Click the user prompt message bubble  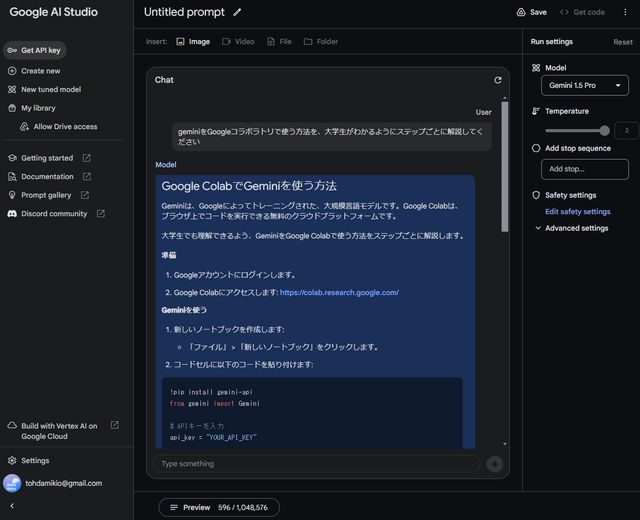(x=331, y=137)
